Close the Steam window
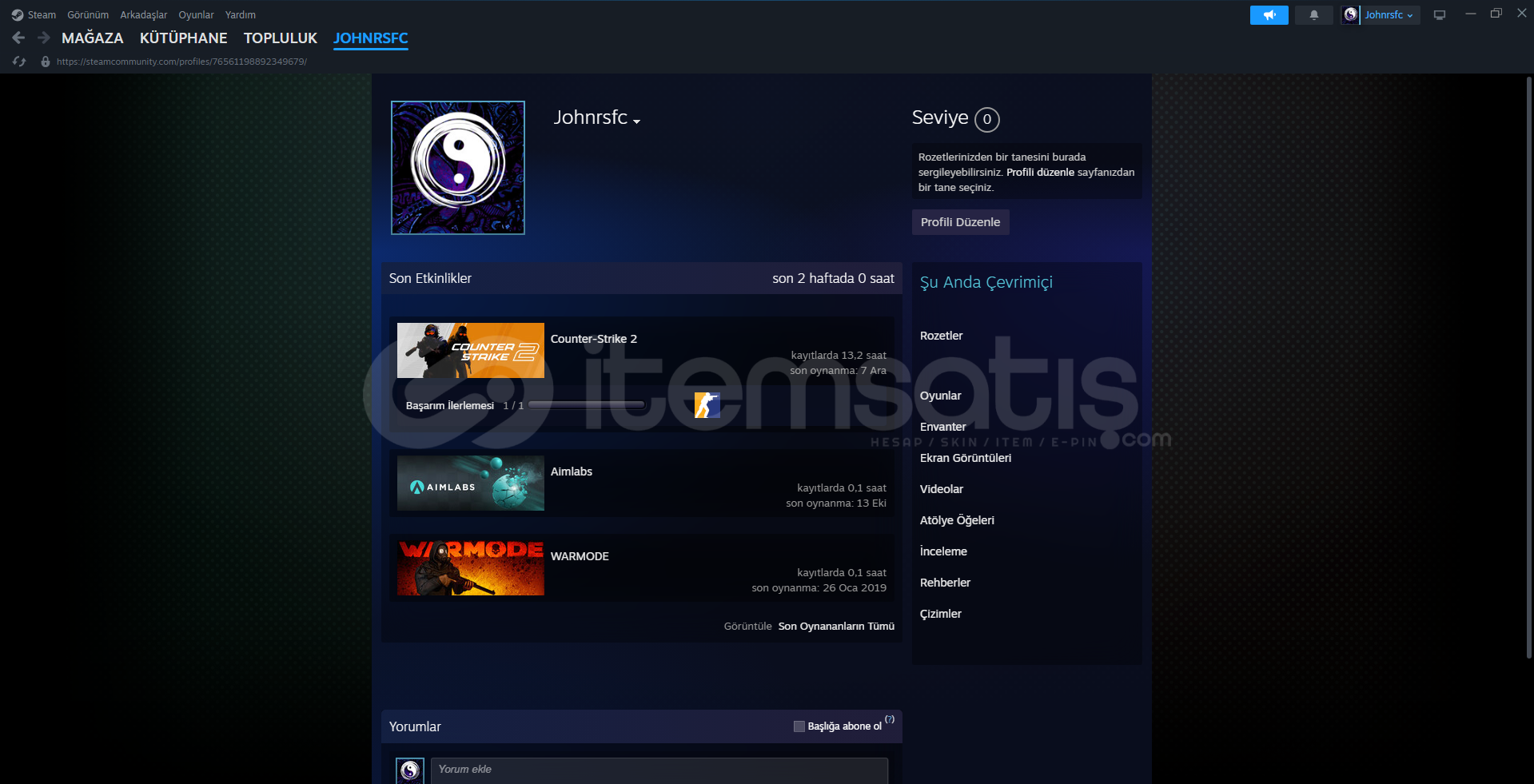The image size is (1534, 784). point(1522,14)
